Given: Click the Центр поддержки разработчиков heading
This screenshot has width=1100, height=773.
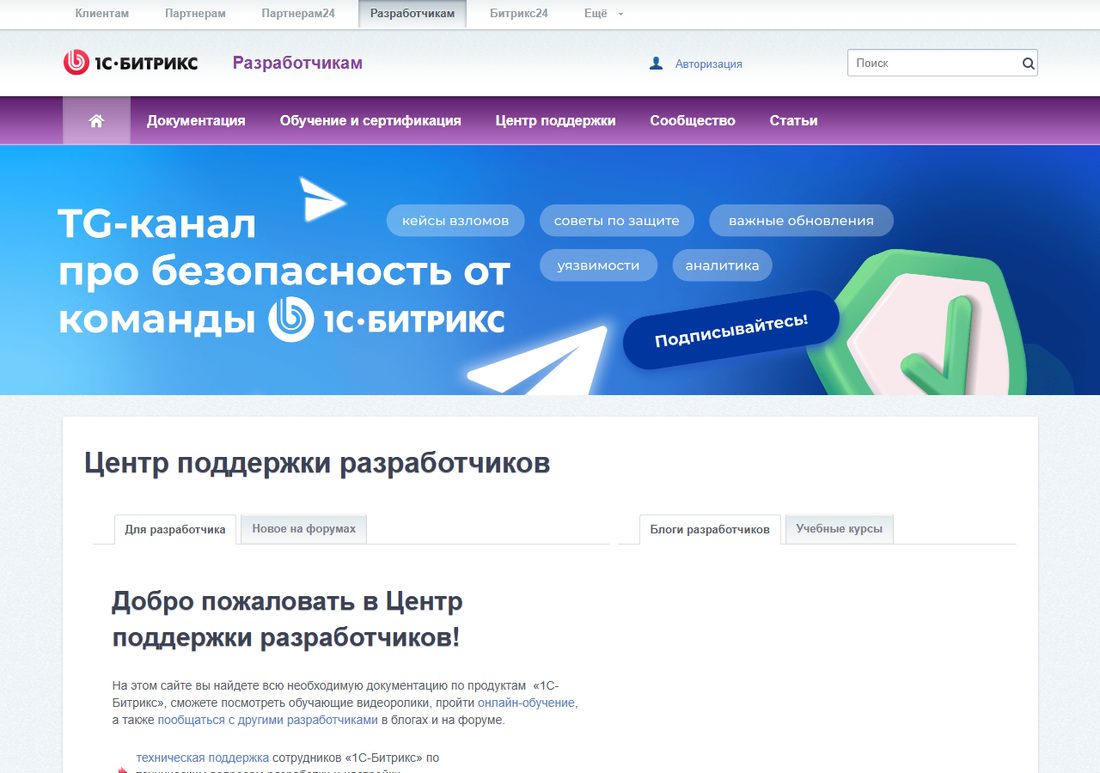Looking at the screenshot, I should [317, 463].
